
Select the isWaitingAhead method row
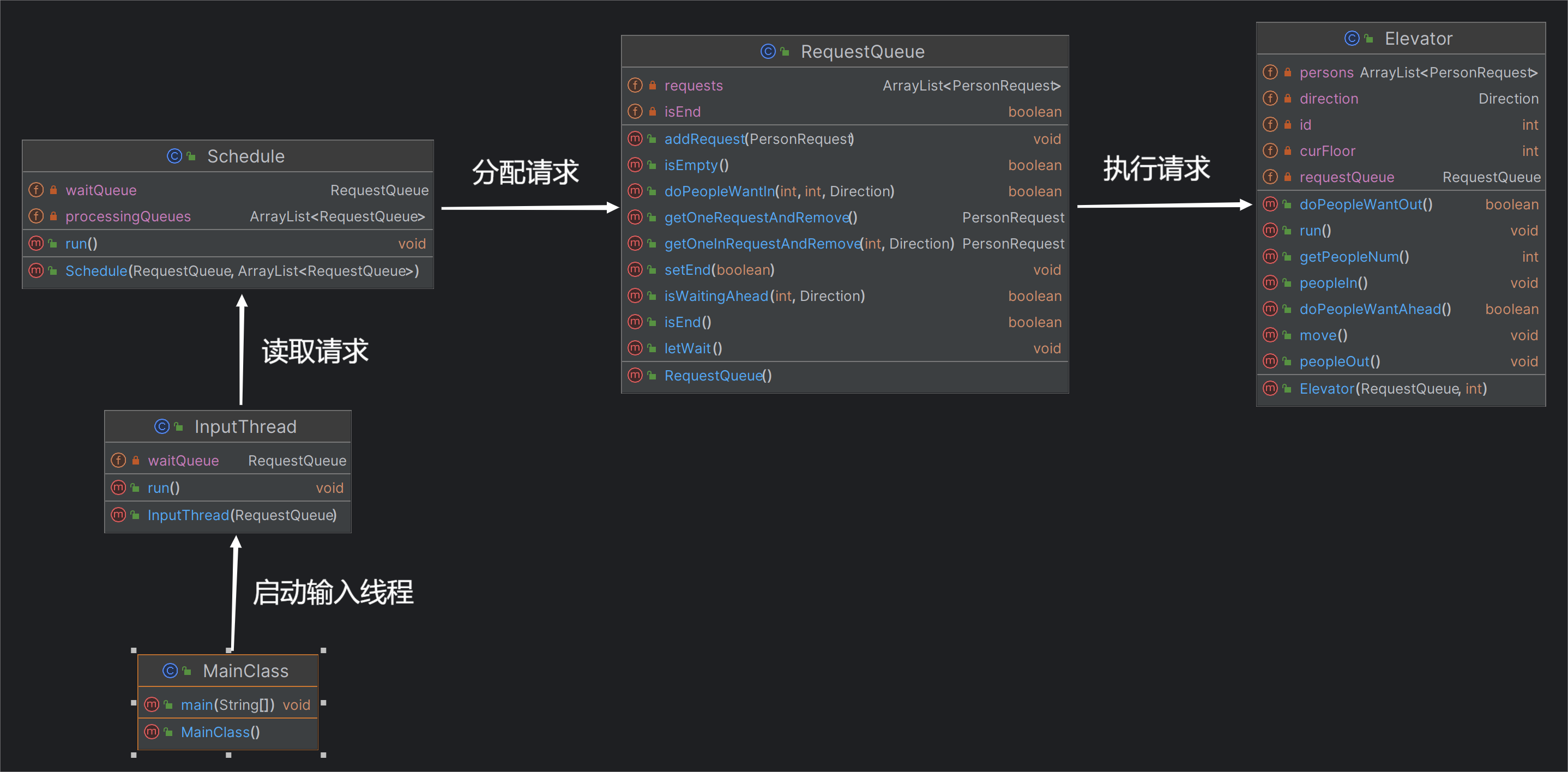(845, 296)
